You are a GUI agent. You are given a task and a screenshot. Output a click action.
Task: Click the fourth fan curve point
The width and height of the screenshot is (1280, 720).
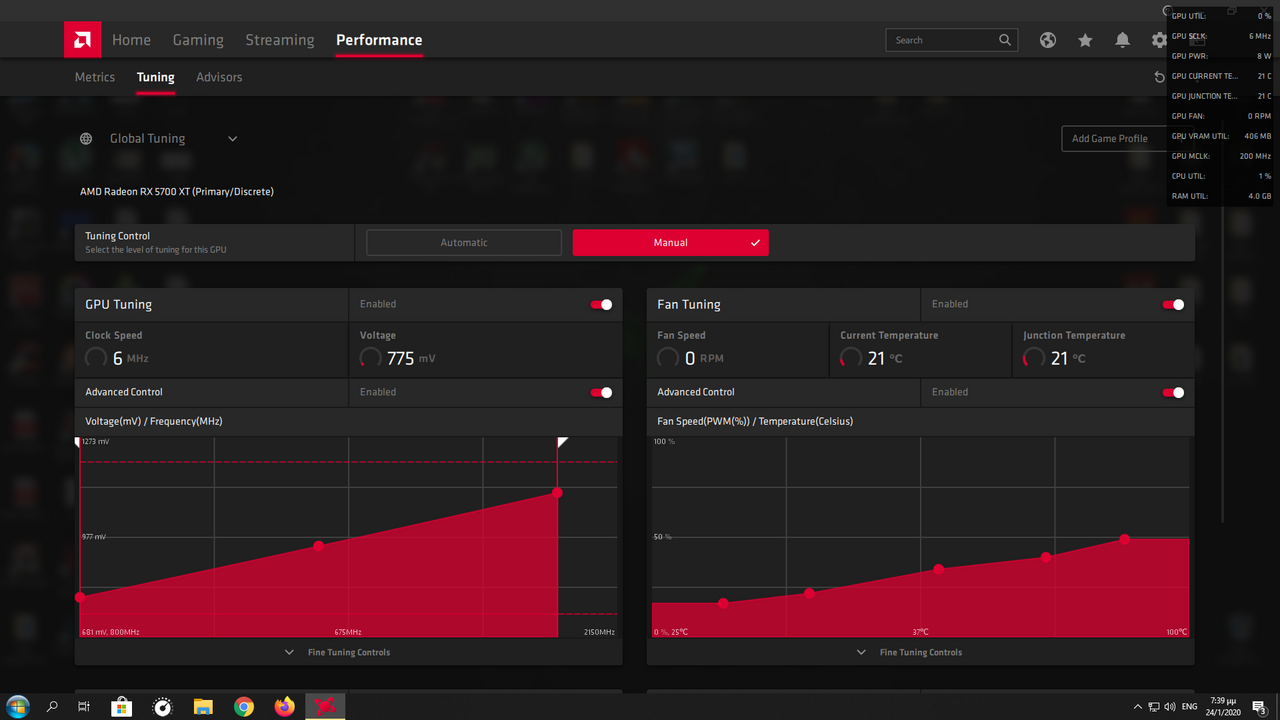[1046, 557]
